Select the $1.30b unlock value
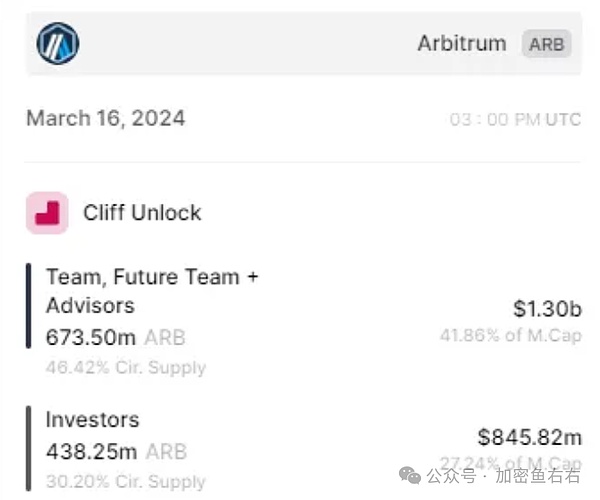This screenshot has height=500, width=600. coord(545,309)
